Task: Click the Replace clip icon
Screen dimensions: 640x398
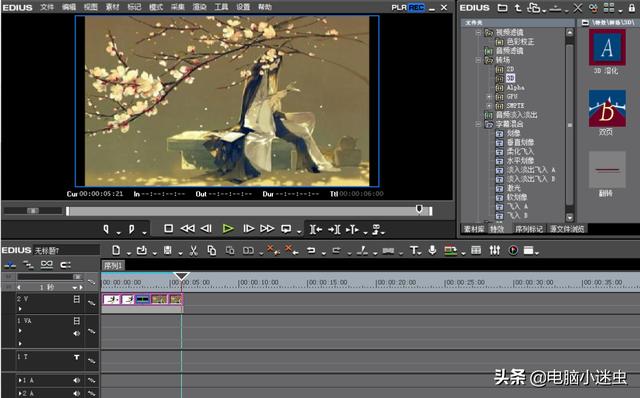Action: pos(248,251)
